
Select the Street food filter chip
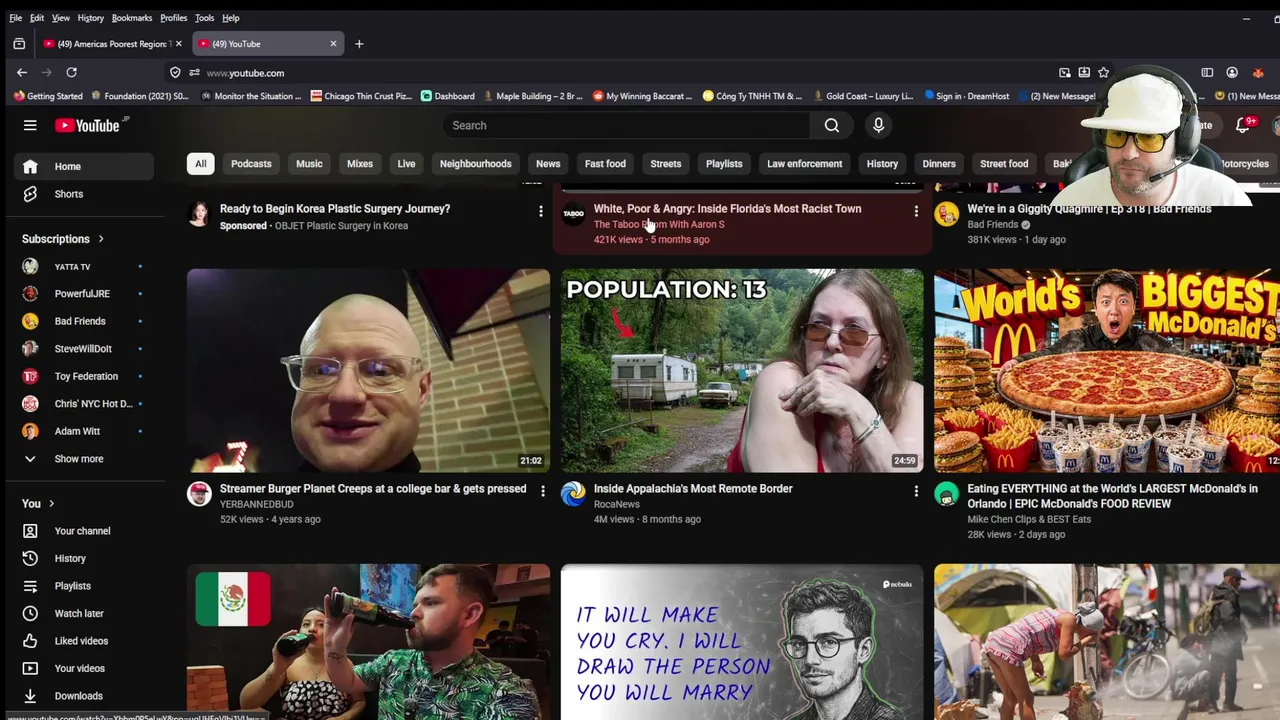[1004, 164]
